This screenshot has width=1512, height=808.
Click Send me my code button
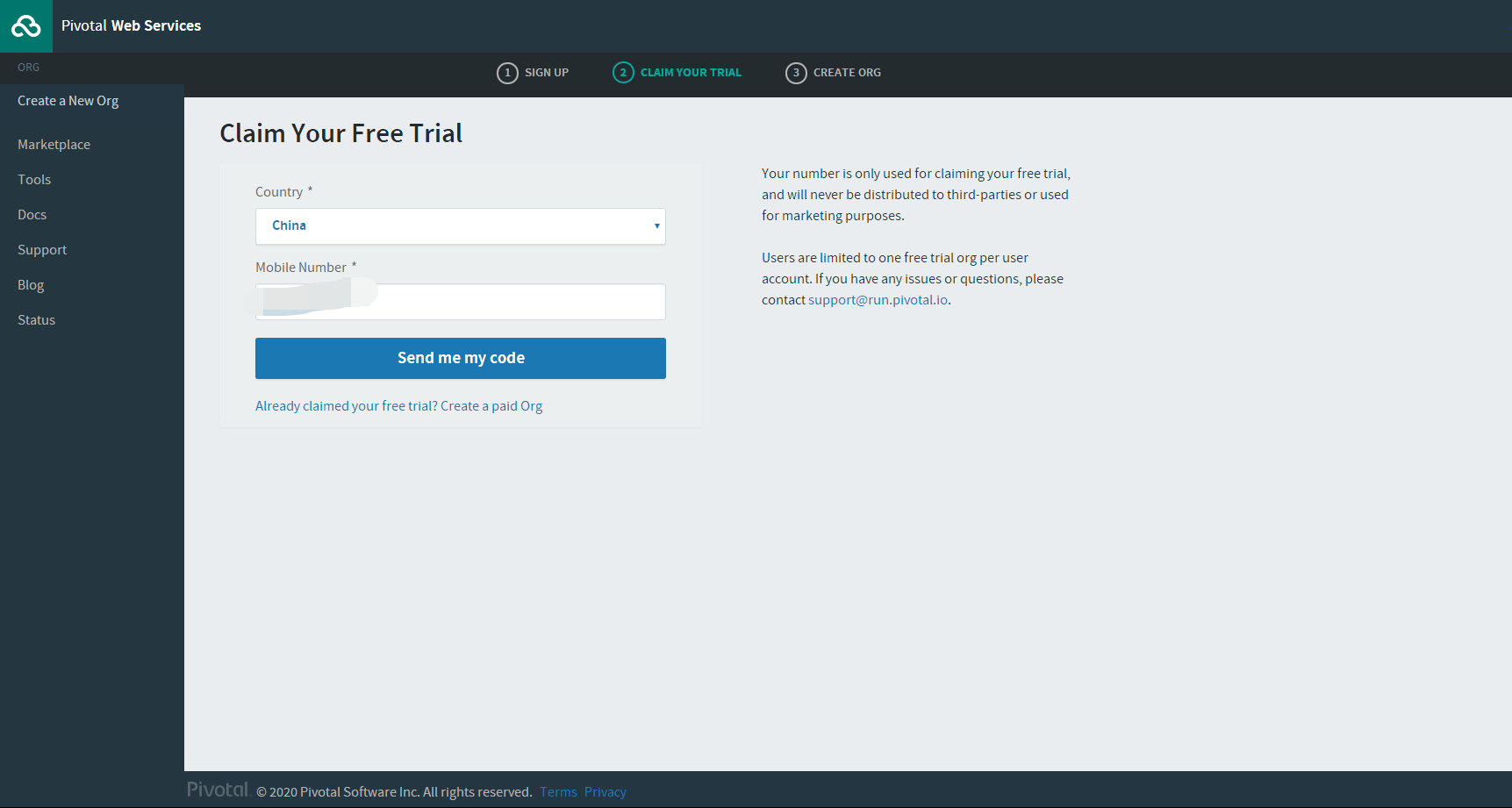461,358
